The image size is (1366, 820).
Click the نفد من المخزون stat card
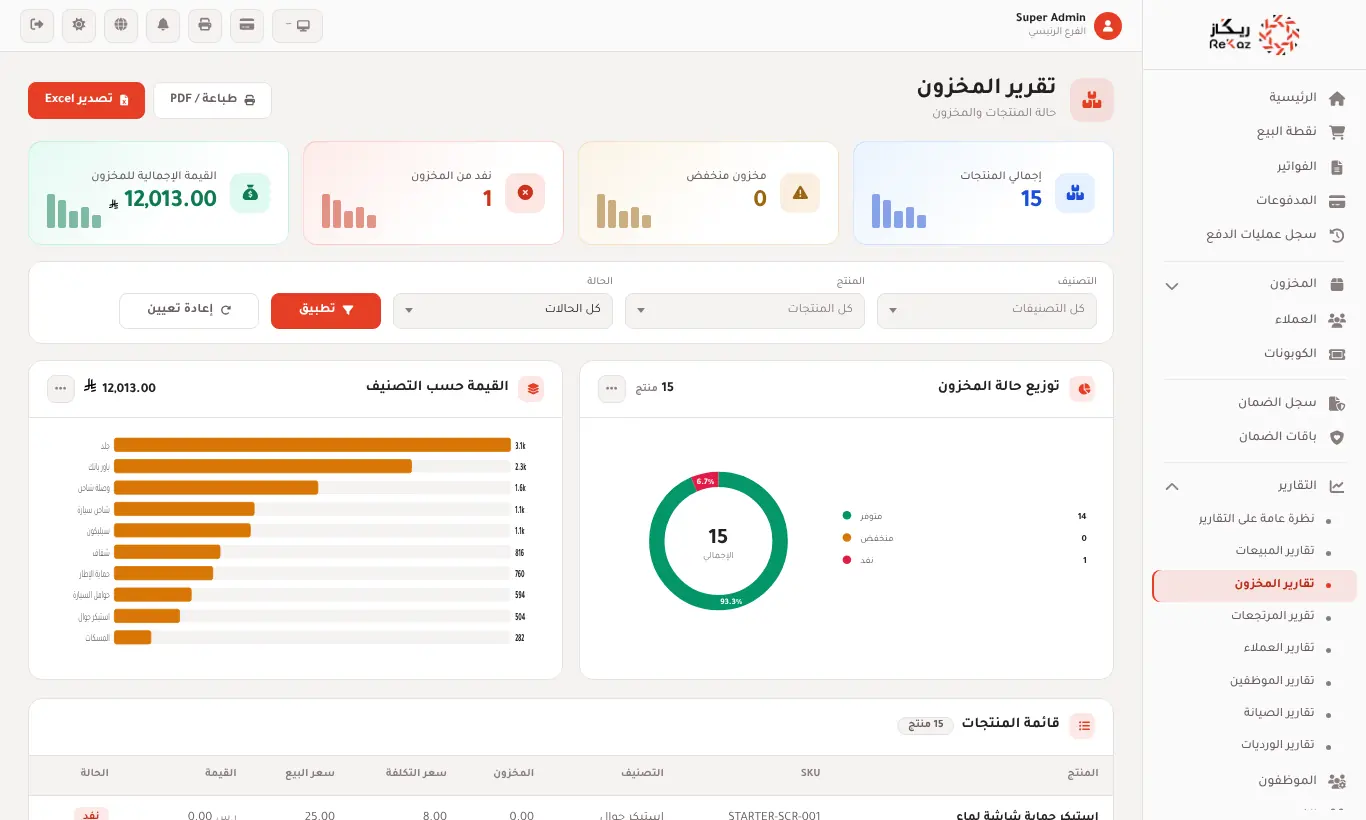coord(433,193)
